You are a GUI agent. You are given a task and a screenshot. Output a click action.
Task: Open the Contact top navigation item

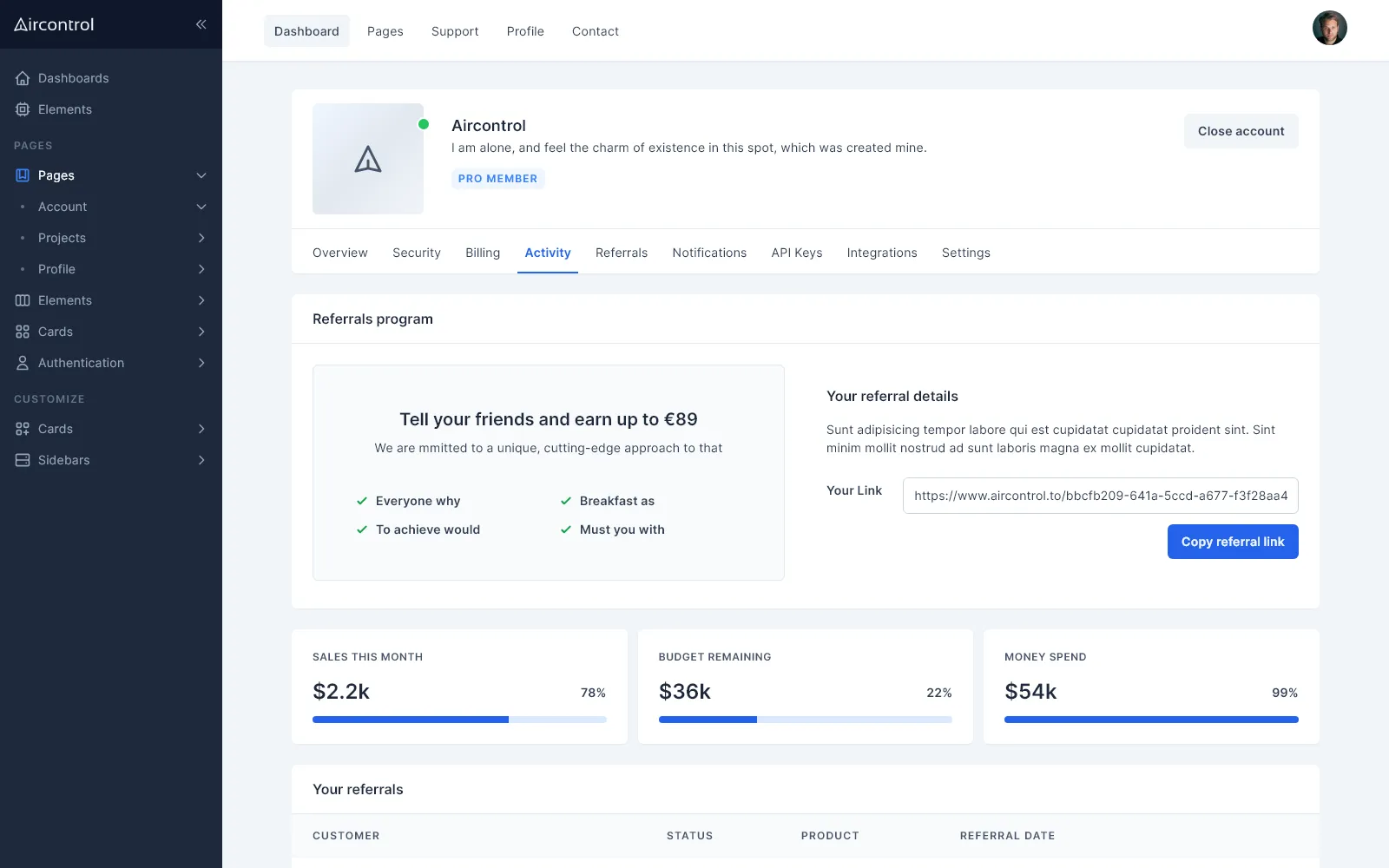(x=596, y=31)
